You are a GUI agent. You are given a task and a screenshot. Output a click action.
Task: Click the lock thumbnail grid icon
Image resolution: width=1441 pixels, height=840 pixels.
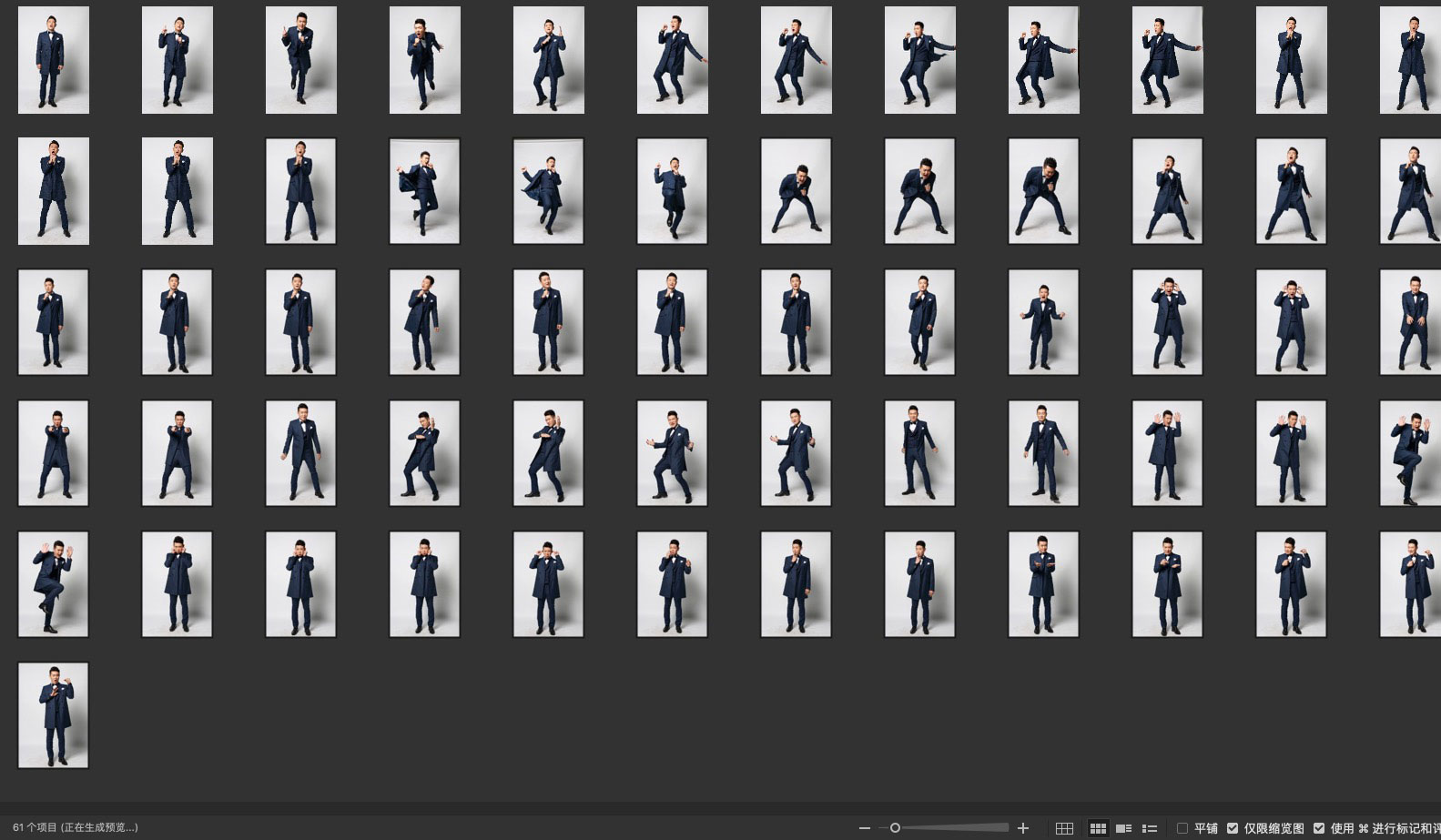click(x=1064, y=828)
